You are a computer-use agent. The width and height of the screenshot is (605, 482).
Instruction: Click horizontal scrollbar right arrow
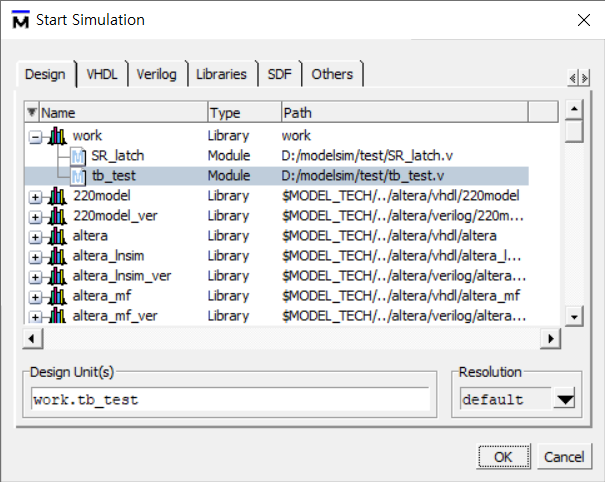[x=550, y=339]
